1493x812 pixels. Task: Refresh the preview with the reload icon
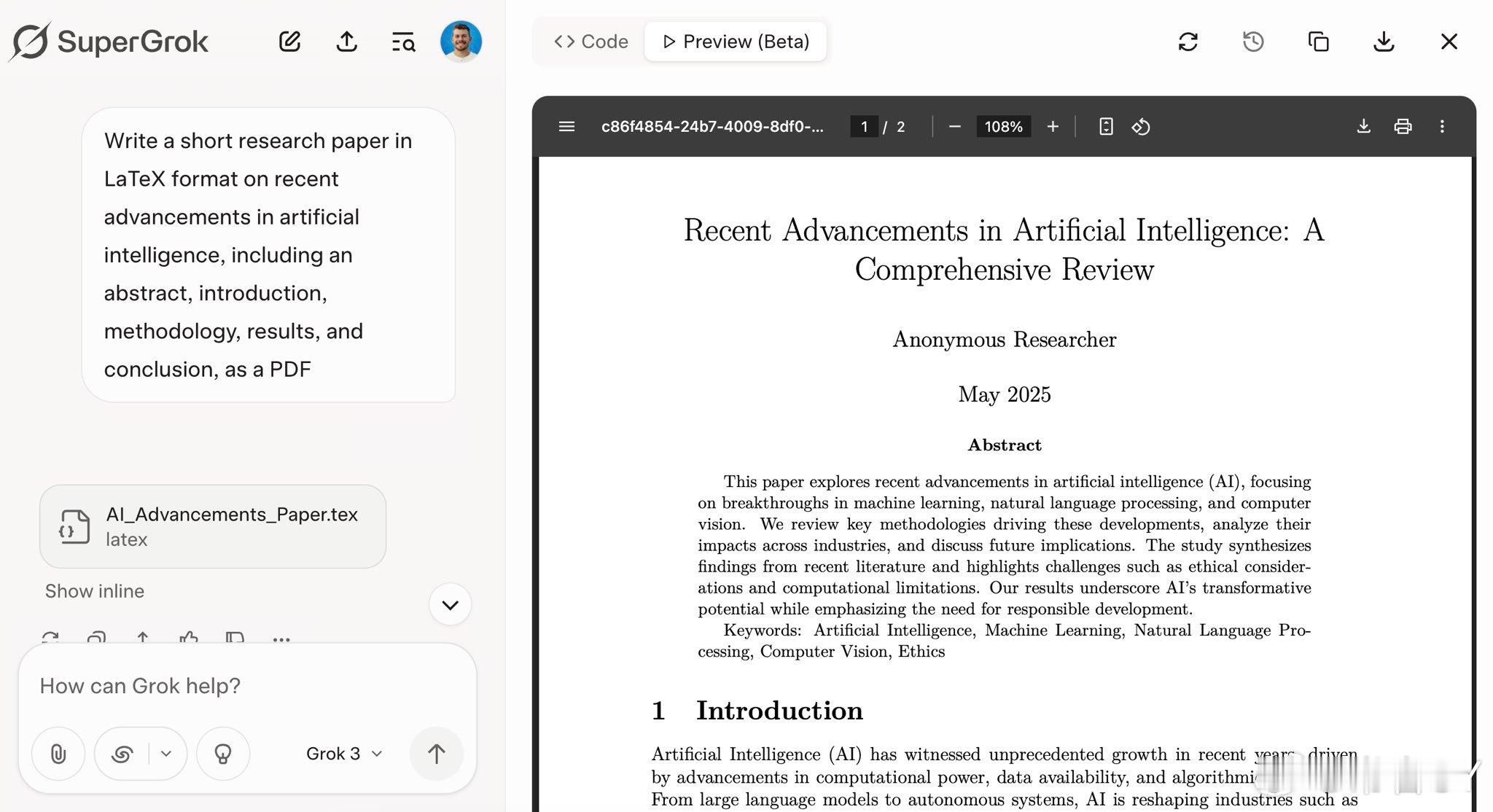click(x=1188, y=42)
